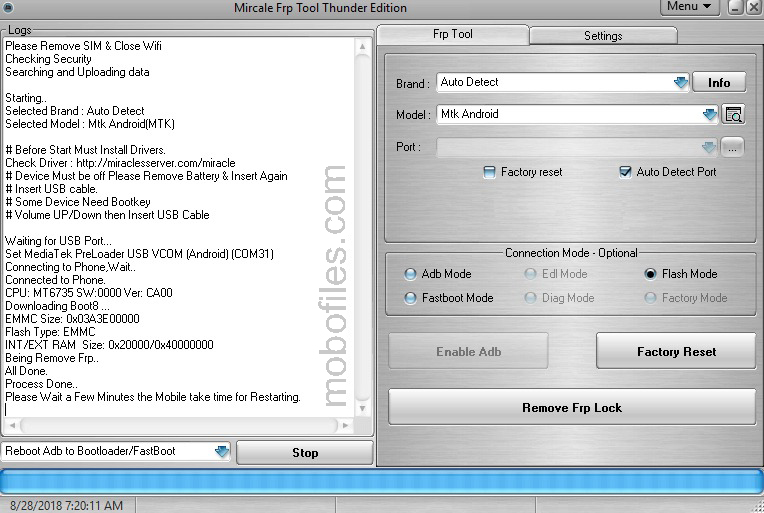Image resolution: width=764 pixels, height=513 pixels.
Task: Enable the Factory reset checkbox
Action: (x=489, y=172)
